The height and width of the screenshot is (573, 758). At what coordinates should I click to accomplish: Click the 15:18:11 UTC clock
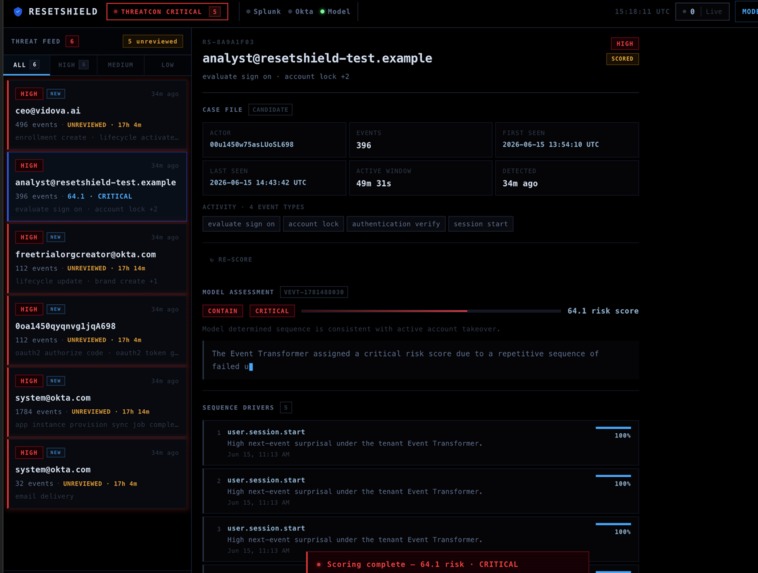[642, 12]
